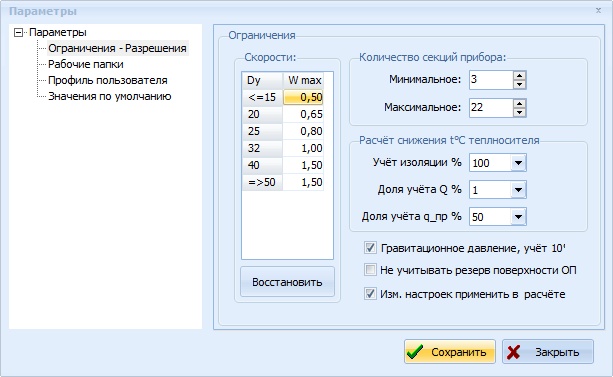This screenshot has height=377, width=613.
Task: Select W max cell 1,00
Action: (x=303, y=148)
